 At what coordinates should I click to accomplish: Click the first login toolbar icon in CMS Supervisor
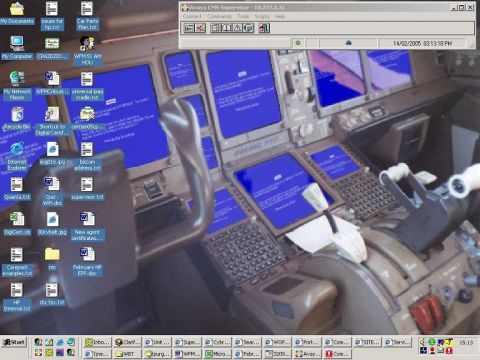click(189, 28)
